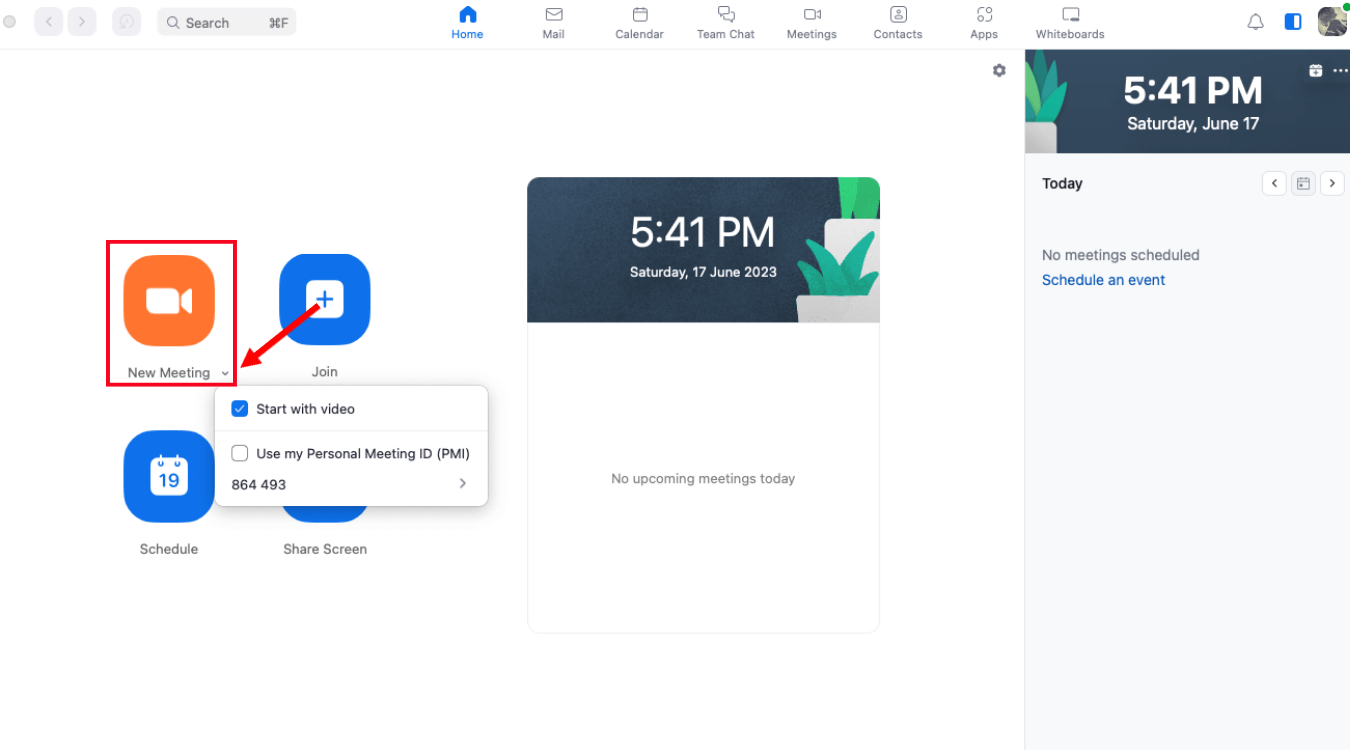This screenshot has height=750, width=1350.
Task: Click the back navigation arrow
Action: click(x=49, y=22)
